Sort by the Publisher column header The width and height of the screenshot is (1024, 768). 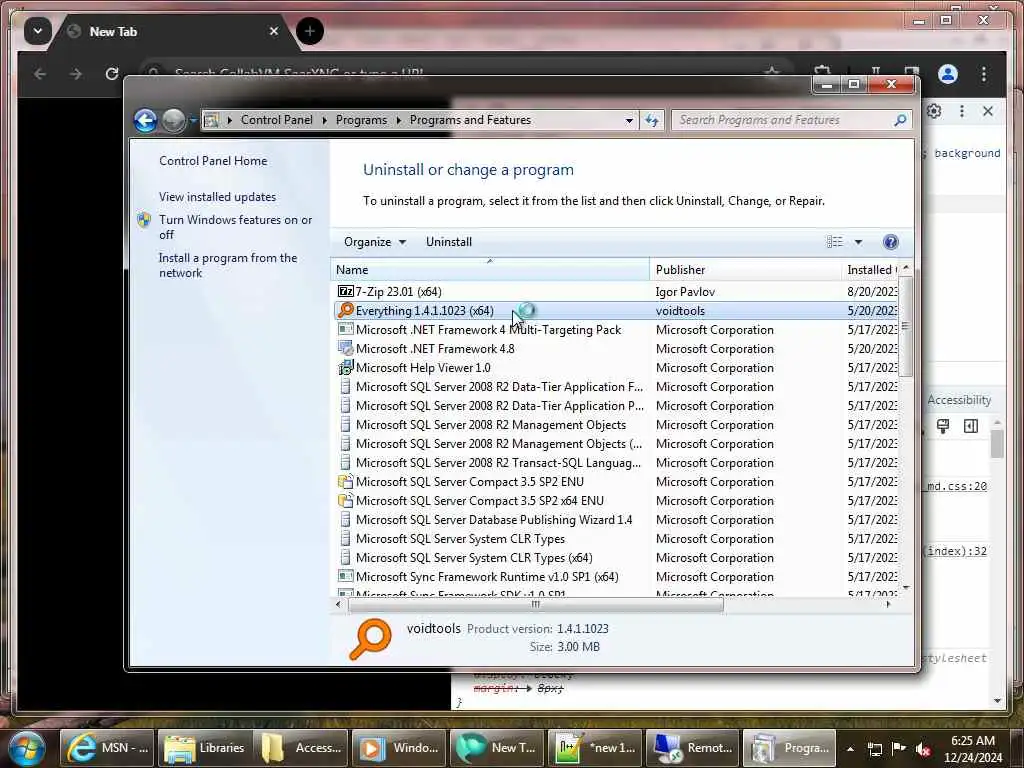[x=745, y=270]
